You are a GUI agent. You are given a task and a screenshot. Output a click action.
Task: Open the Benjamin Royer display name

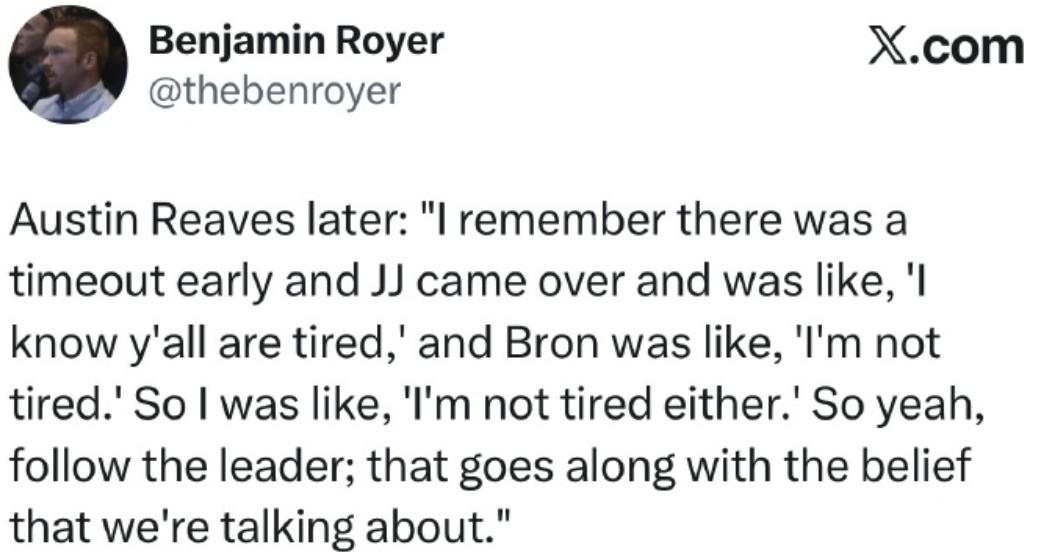click(297, 43)
